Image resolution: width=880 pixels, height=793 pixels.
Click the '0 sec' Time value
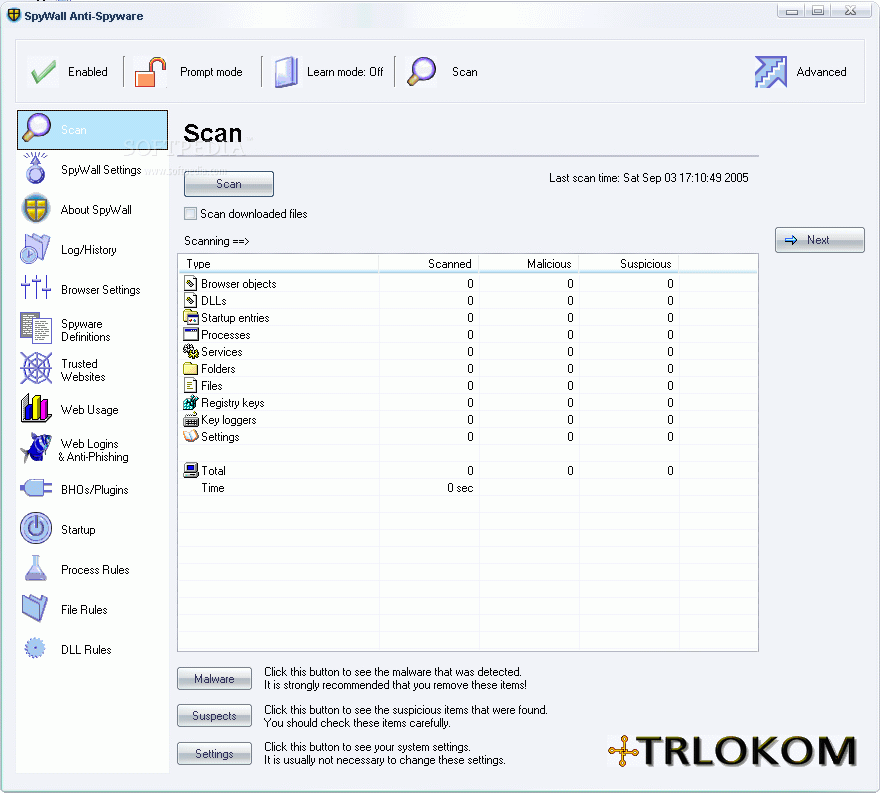tap(460, 488)
